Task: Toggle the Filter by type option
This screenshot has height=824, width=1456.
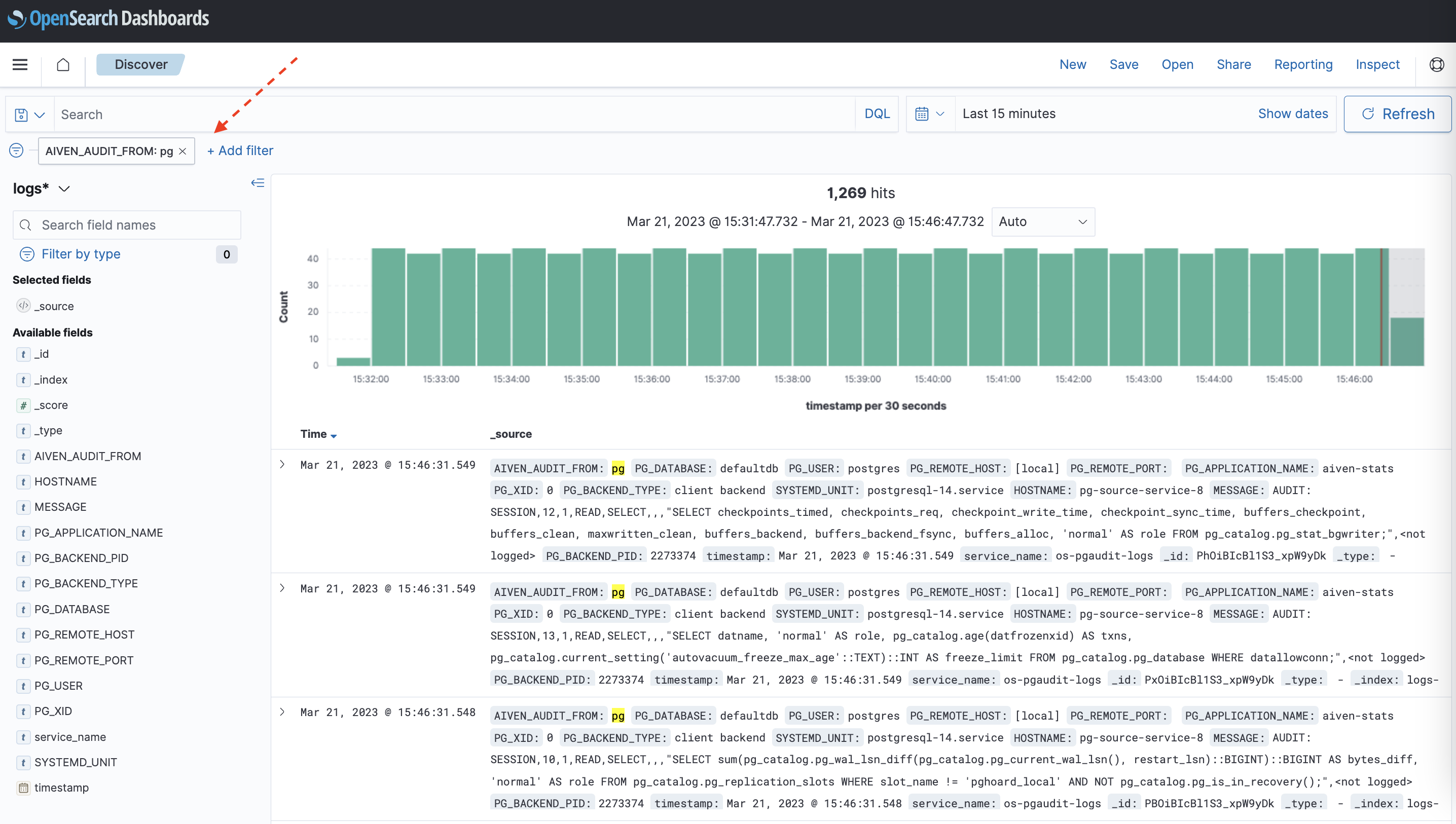Action: (81, 254)
